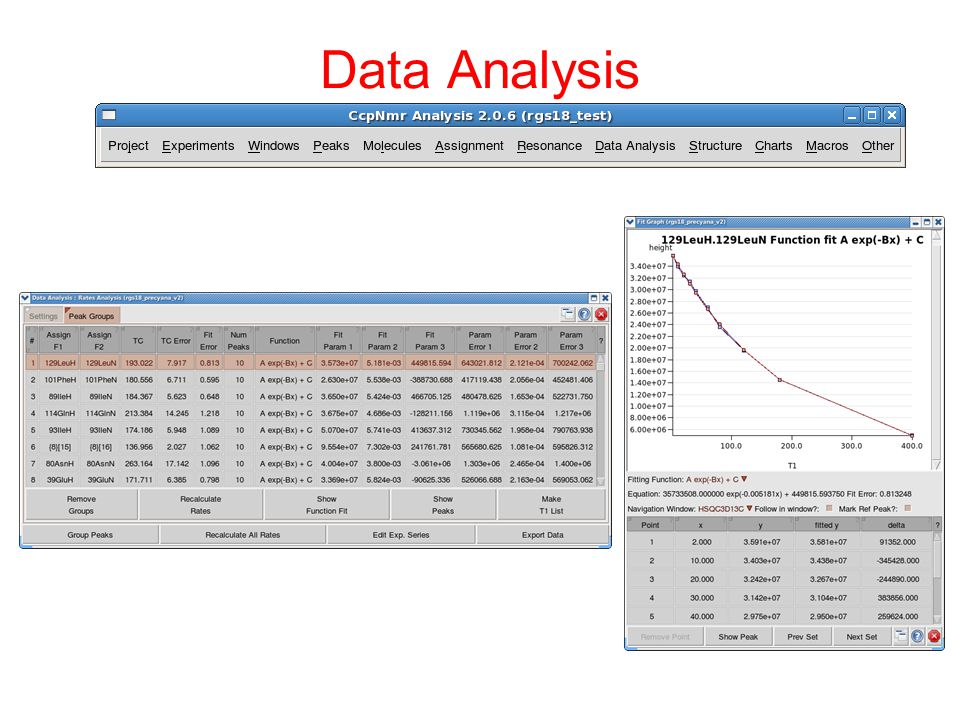Viewport: 960px width, 720px height.
Task: Select the 39GluH row cell
Action: (x=59, y=479)
